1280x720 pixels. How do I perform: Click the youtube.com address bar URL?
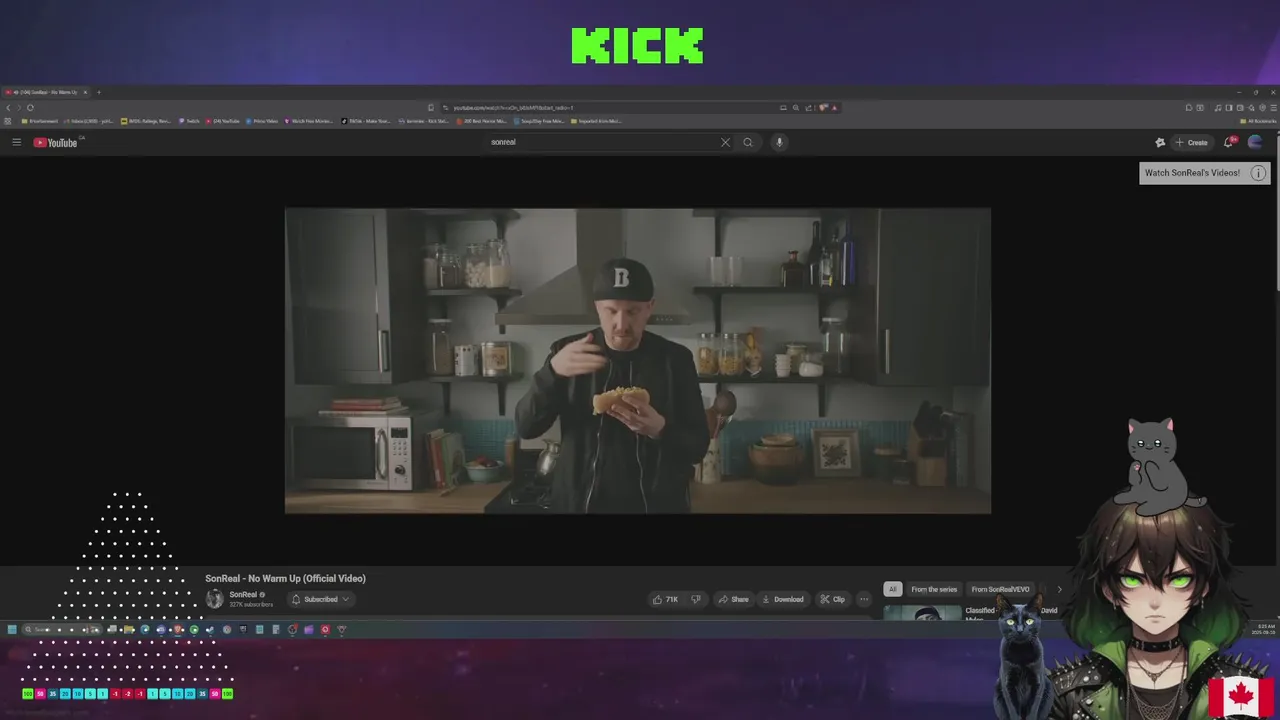pos(513,108)
